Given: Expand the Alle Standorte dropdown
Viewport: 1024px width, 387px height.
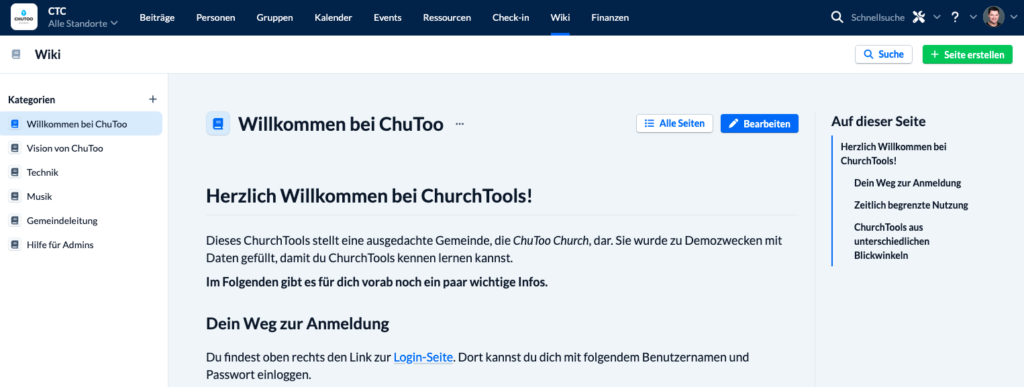Looking at the screenshot, I should point(83,23).
